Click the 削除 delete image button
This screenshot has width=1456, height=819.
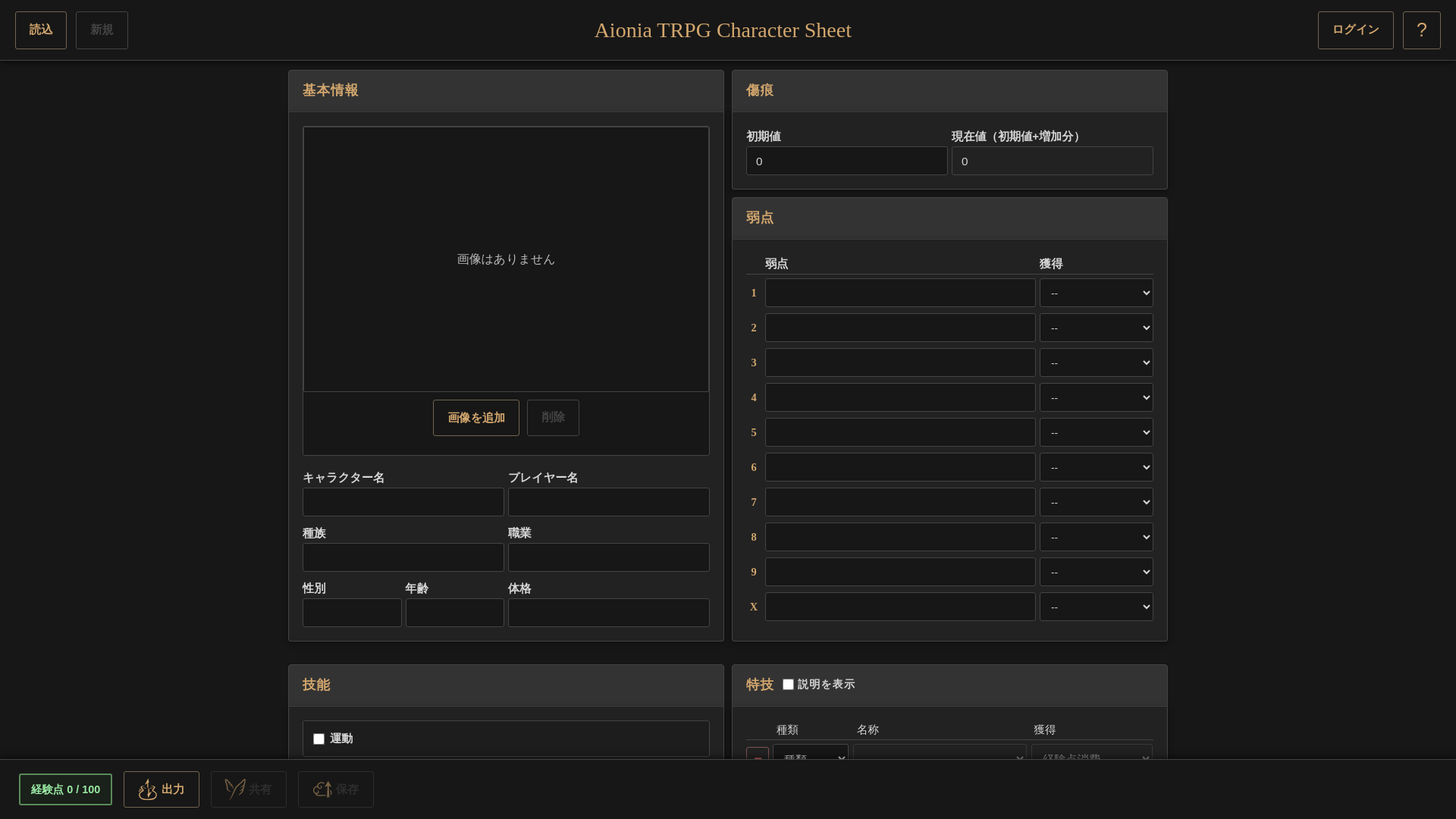(553, 418)
